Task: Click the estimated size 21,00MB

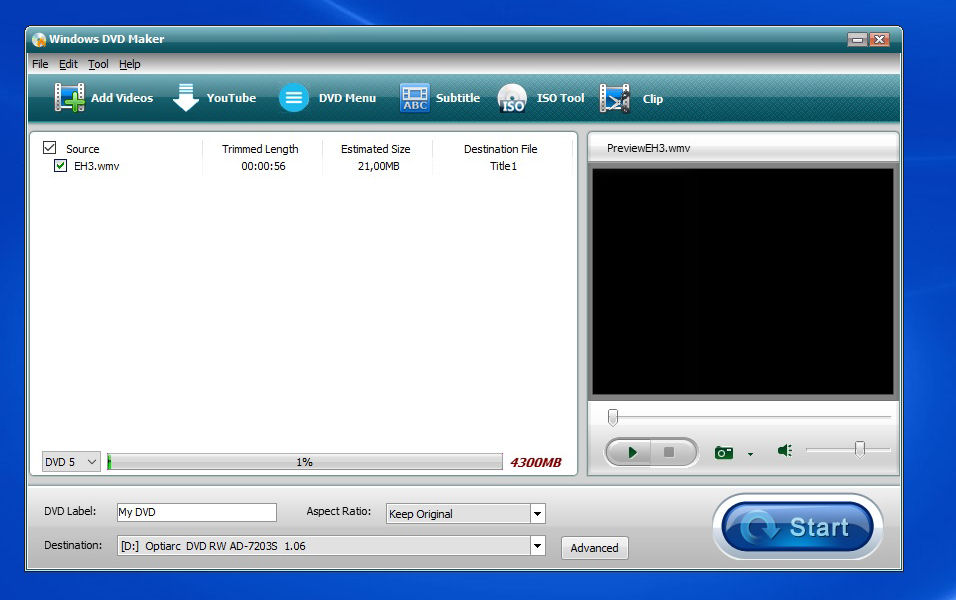Action: pyautogui.click(x=379, y=166)
